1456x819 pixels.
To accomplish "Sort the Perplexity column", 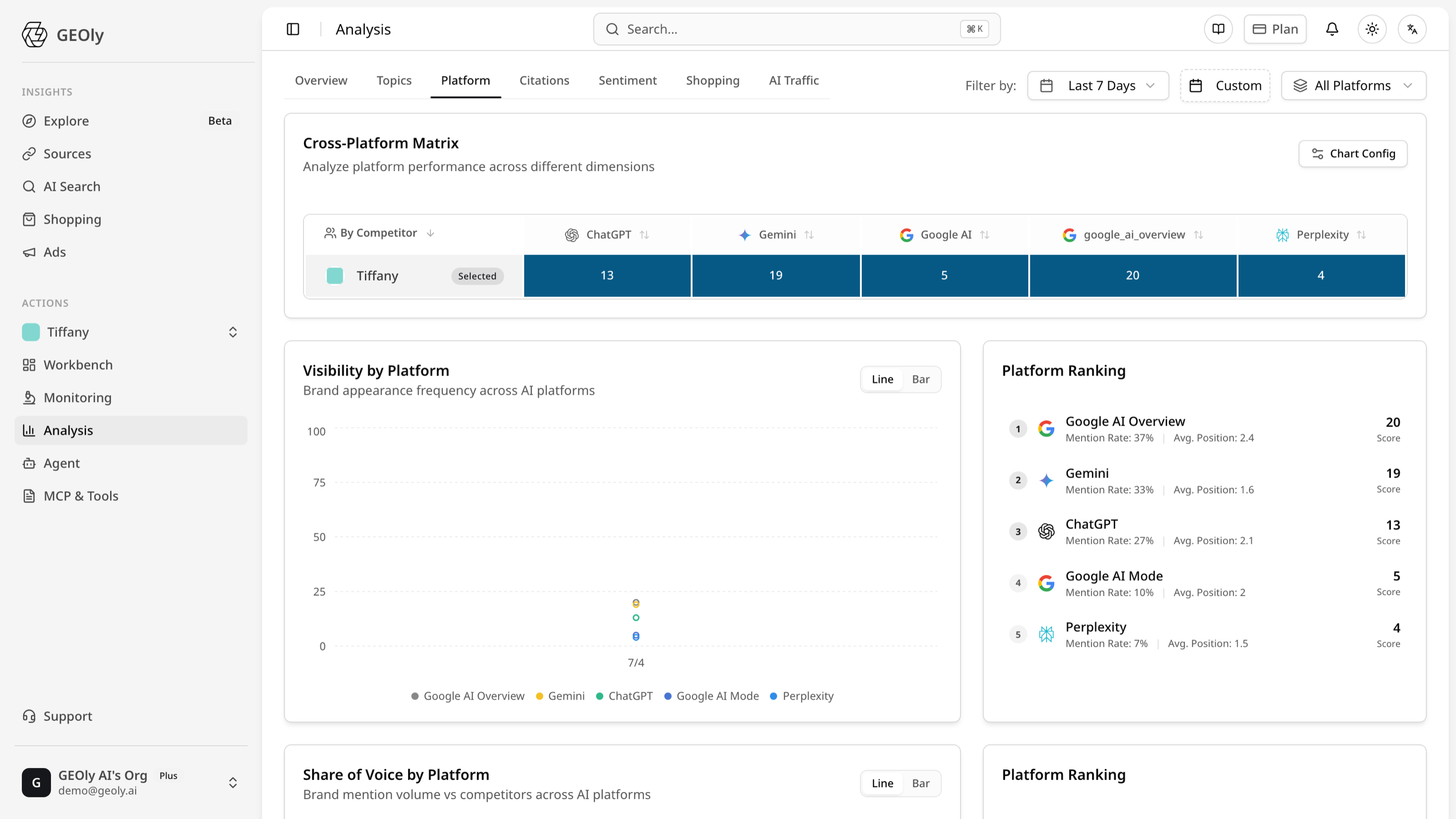I will coord(1361,235).
